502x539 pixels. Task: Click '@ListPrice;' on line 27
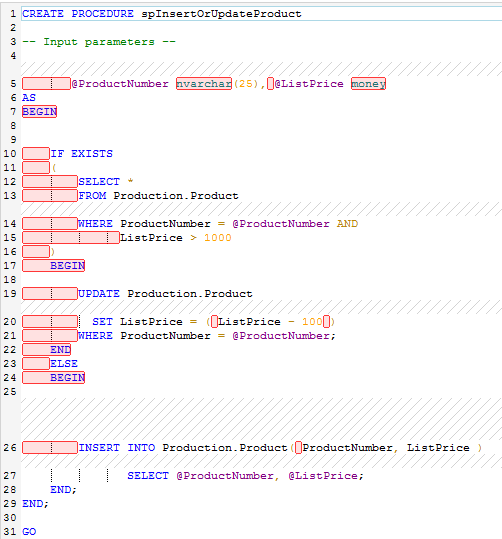[x=326, y=476]
